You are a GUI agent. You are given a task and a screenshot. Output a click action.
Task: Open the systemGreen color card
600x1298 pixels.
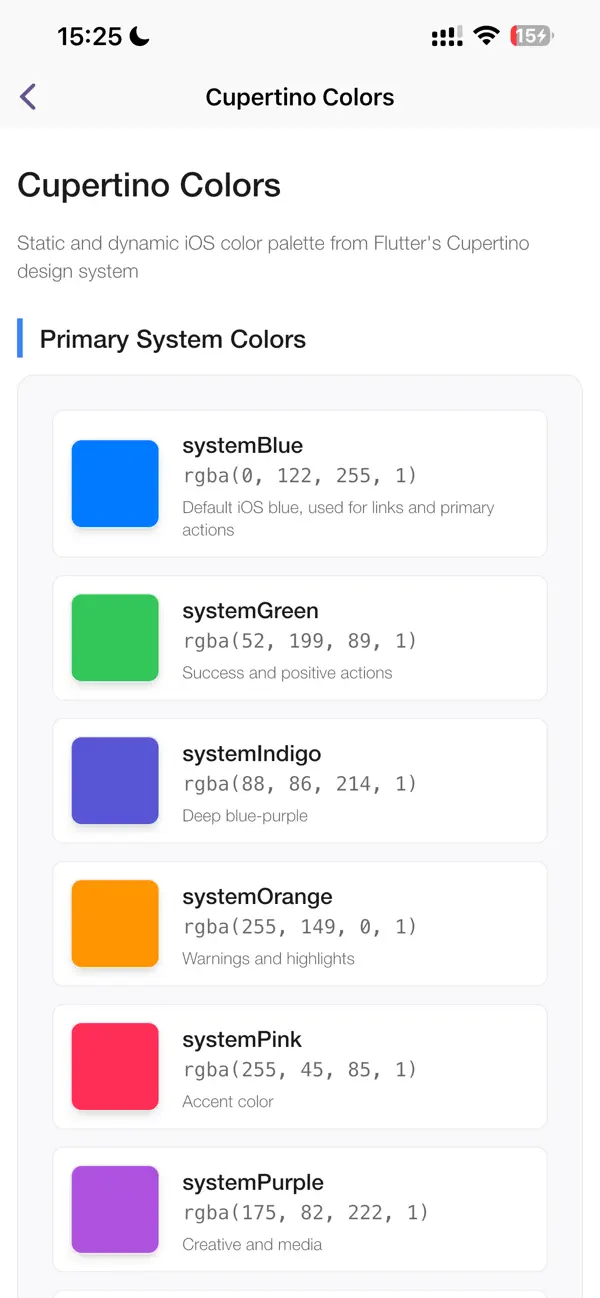click(300, 637)
